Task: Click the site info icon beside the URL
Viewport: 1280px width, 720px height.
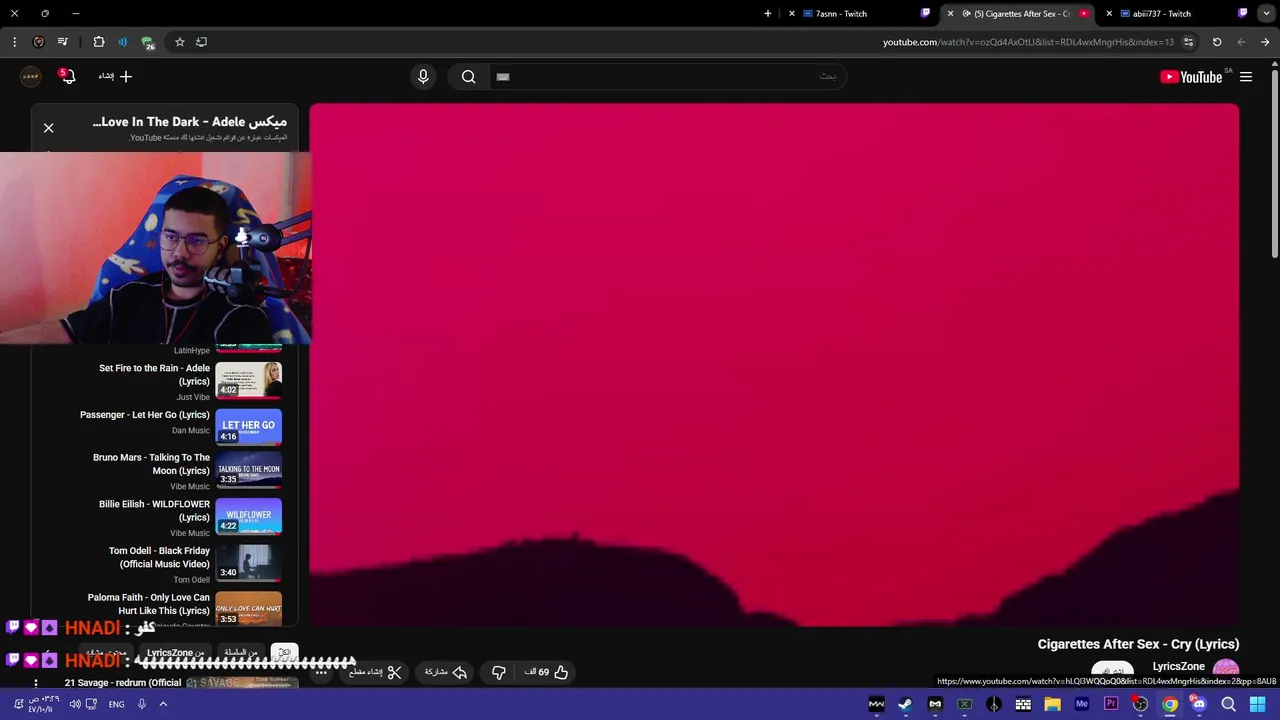Action: click(x=1188, y=42)
